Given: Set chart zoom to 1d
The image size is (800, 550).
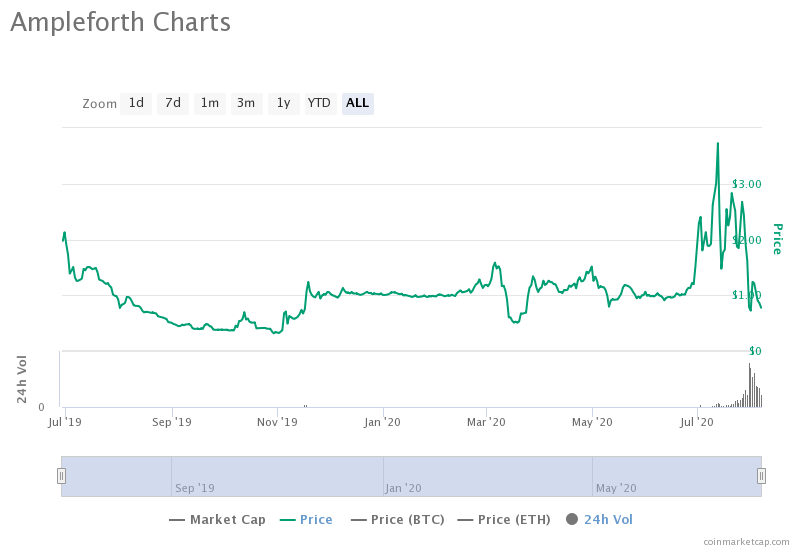Looking at the screenshot, I should coord(136,104).
